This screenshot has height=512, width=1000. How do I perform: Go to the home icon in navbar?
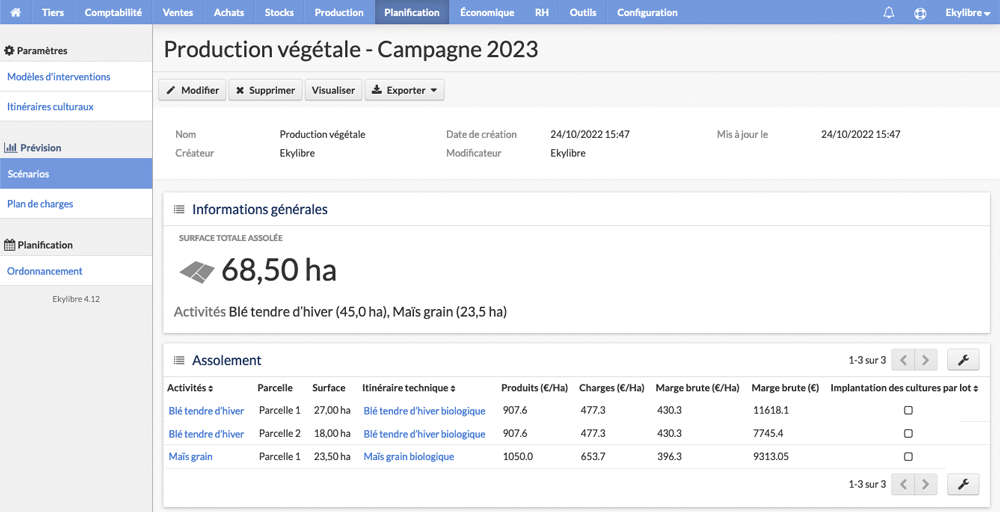(16, 12)
